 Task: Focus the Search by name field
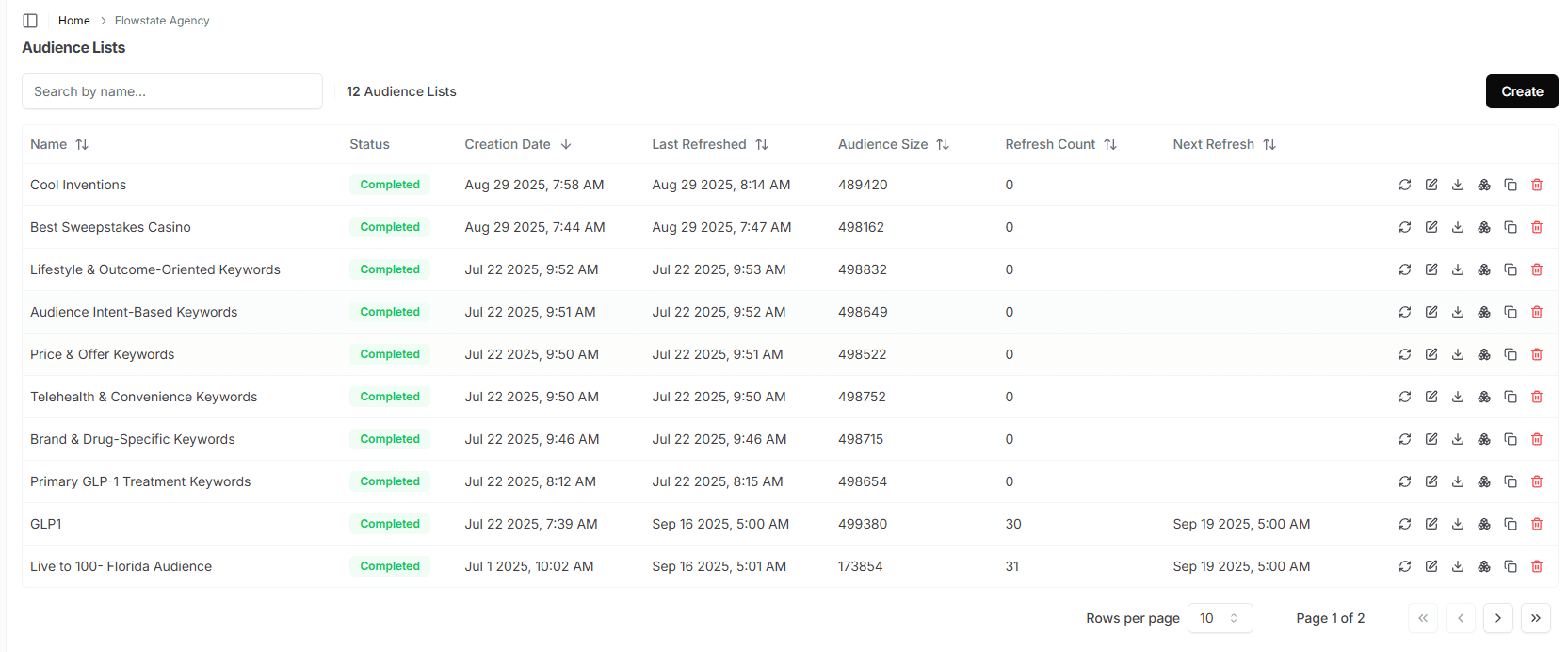coord(172,91)
